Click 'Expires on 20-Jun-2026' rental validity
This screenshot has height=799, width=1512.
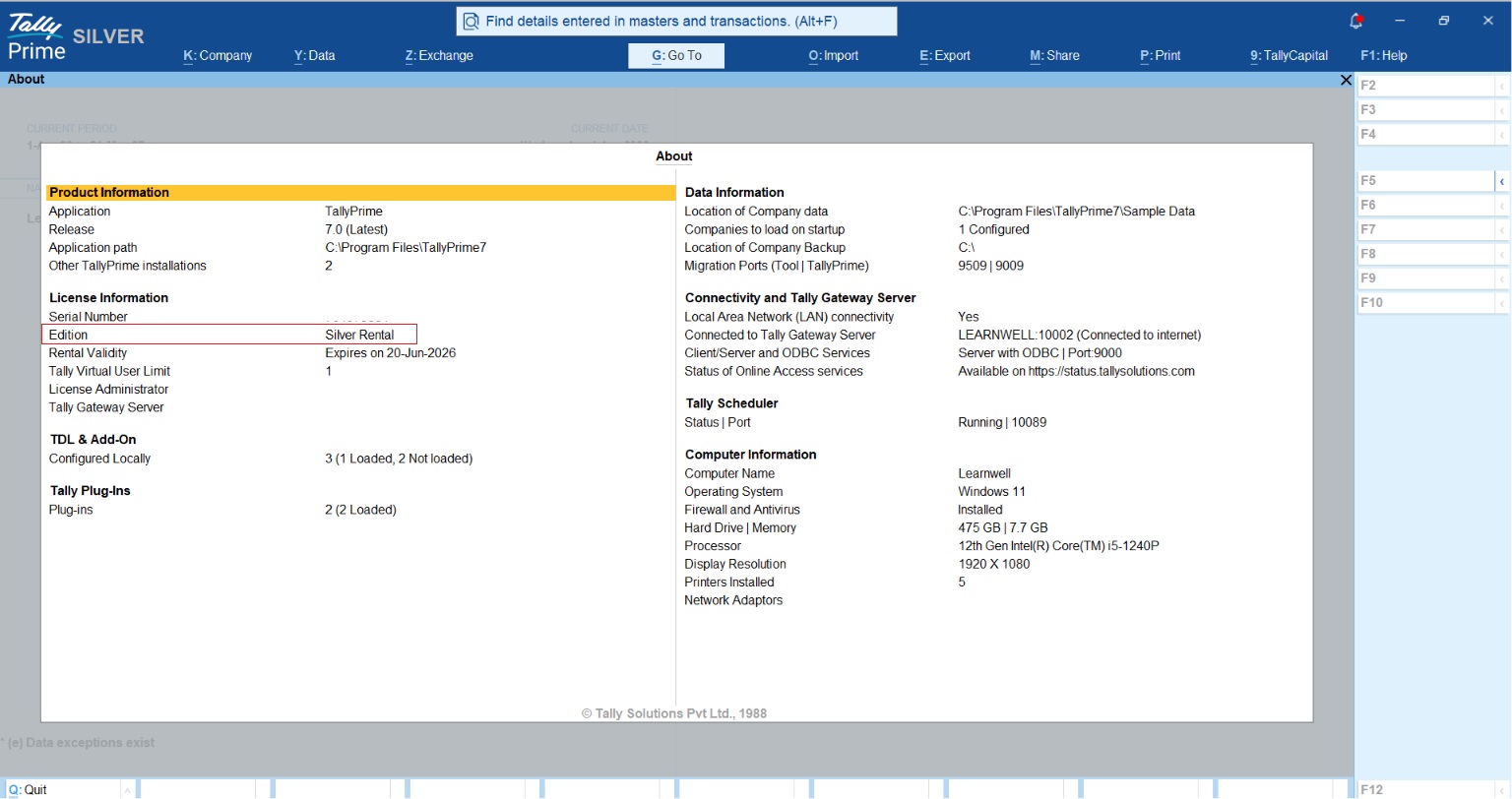coord(391,353)
